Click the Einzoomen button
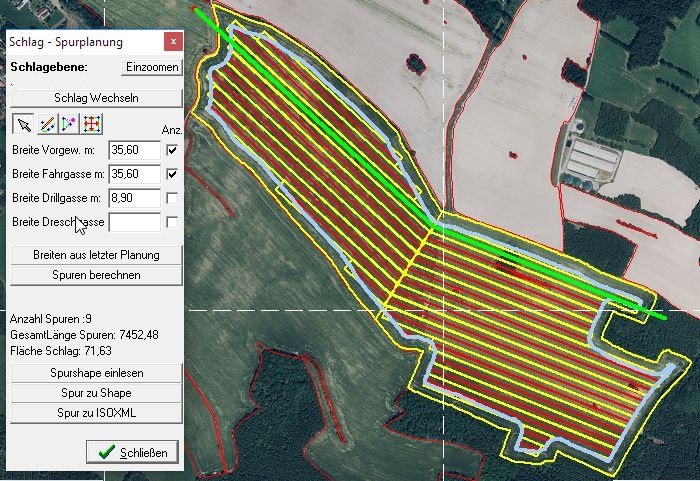 point(152,67)
